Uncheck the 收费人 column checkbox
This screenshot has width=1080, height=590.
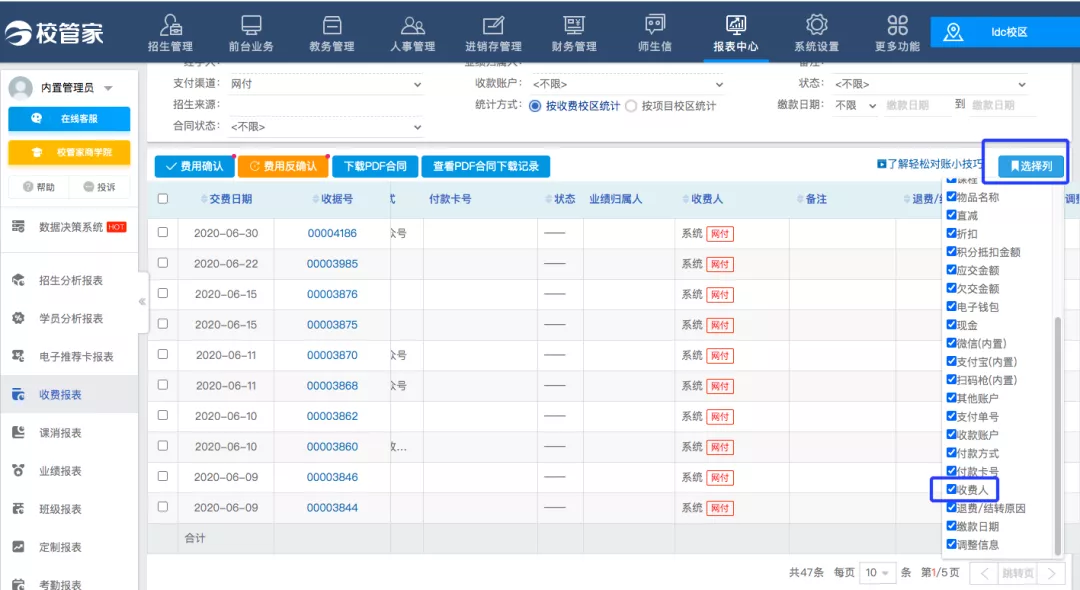(950, 491)
